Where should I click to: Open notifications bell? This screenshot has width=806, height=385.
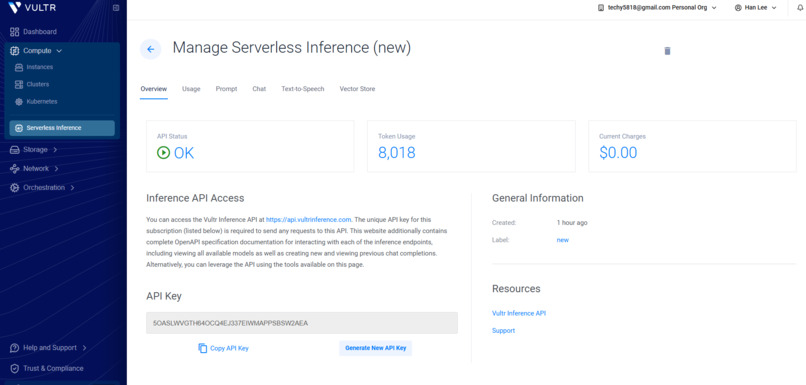[800, 8]
